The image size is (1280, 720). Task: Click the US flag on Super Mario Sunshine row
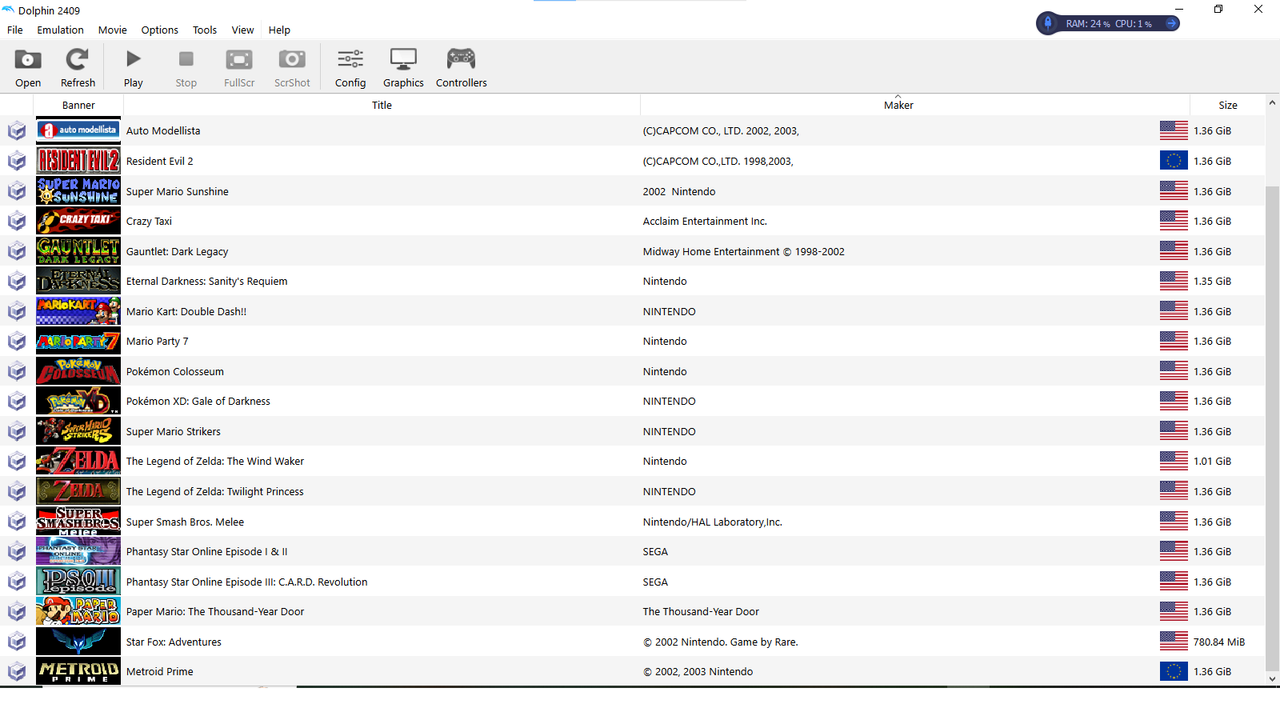pyautogui.click(x=1174, y=191)
